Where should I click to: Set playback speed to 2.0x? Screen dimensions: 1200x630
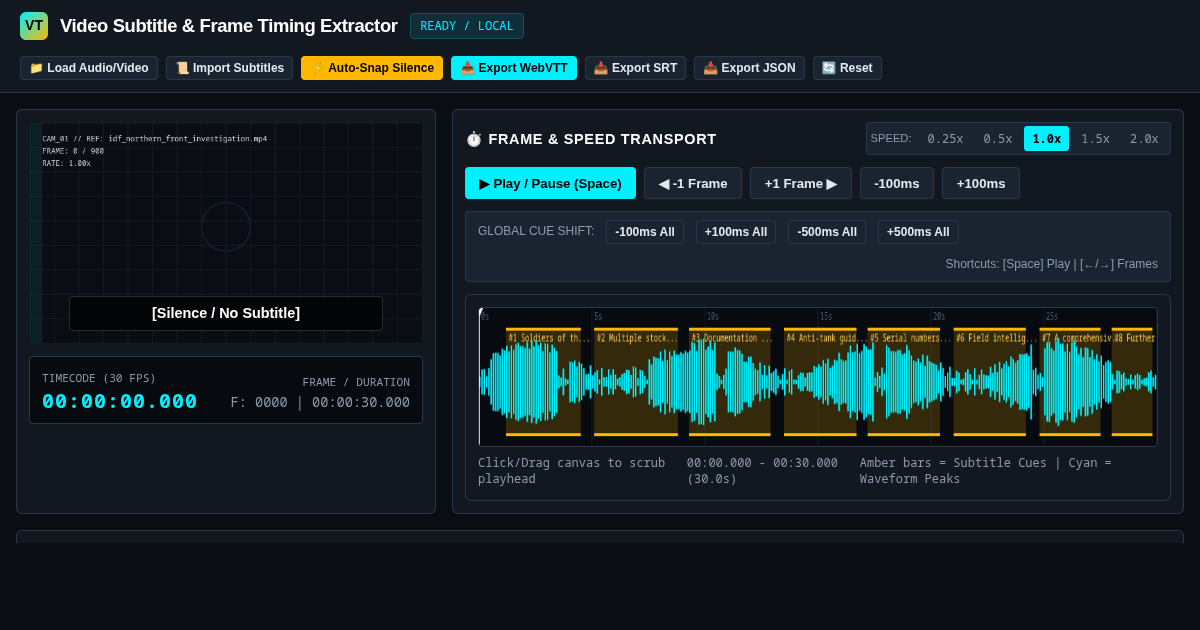pyautogui.click(x=1144, y=139)
